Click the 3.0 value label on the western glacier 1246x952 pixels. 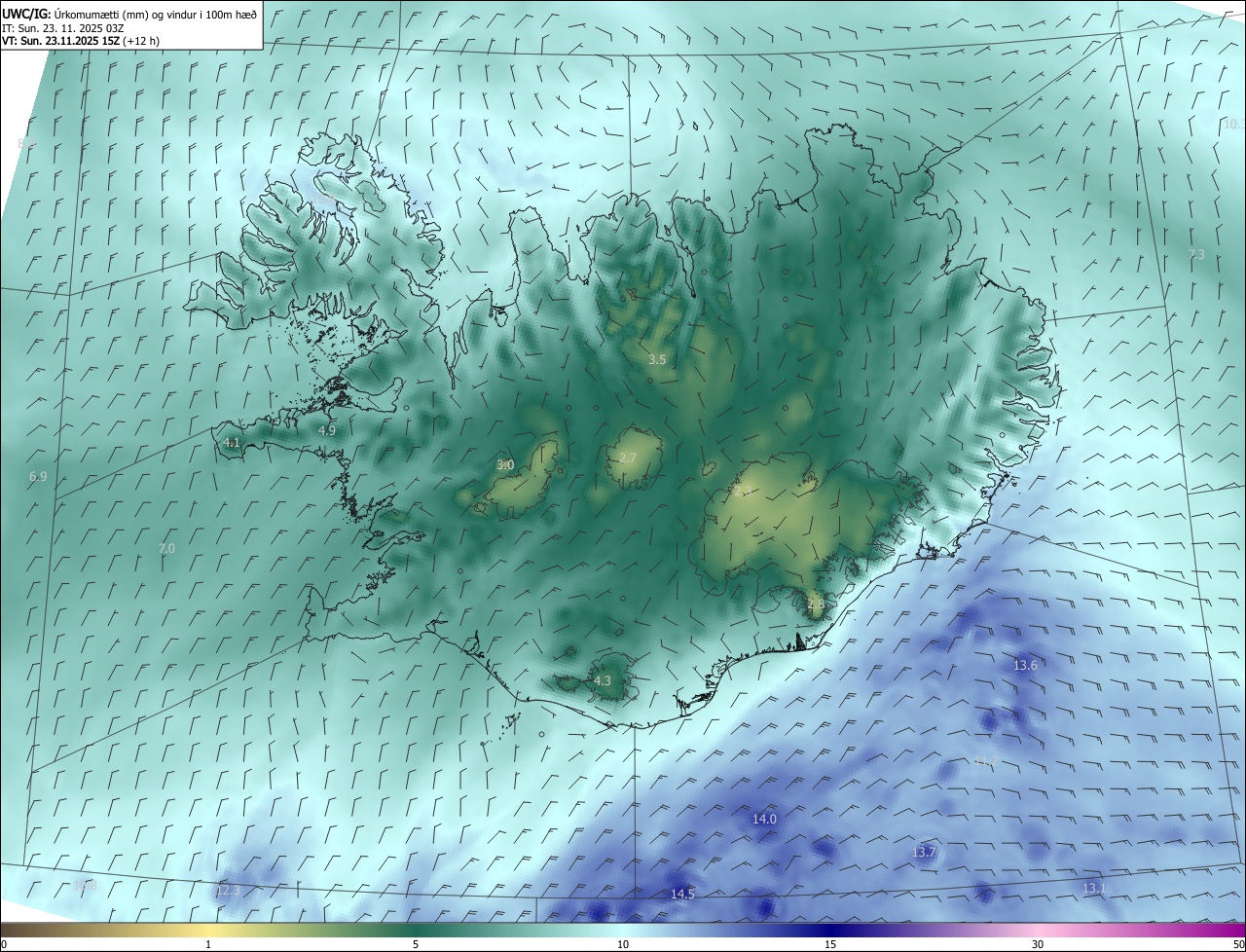point(505,465)
